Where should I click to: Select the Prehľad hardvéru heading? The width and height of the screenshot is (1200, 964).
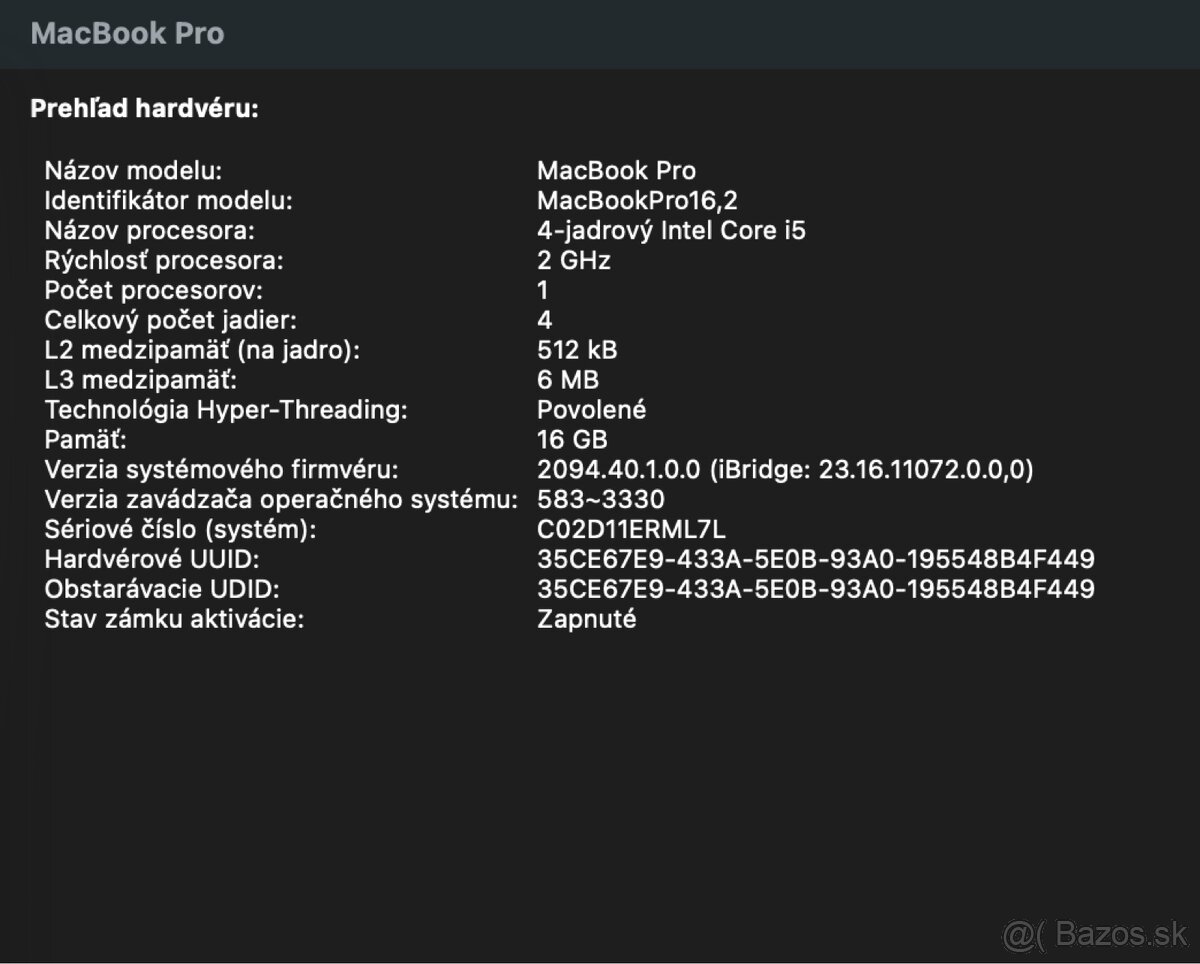click(144, 108)
